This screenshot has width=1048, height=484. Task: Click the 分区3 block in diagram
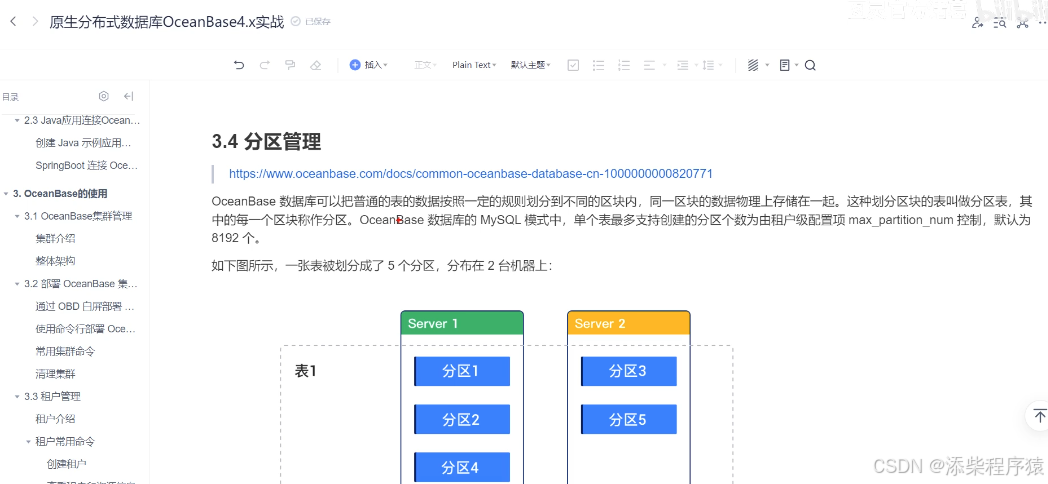tap(628, 371)
